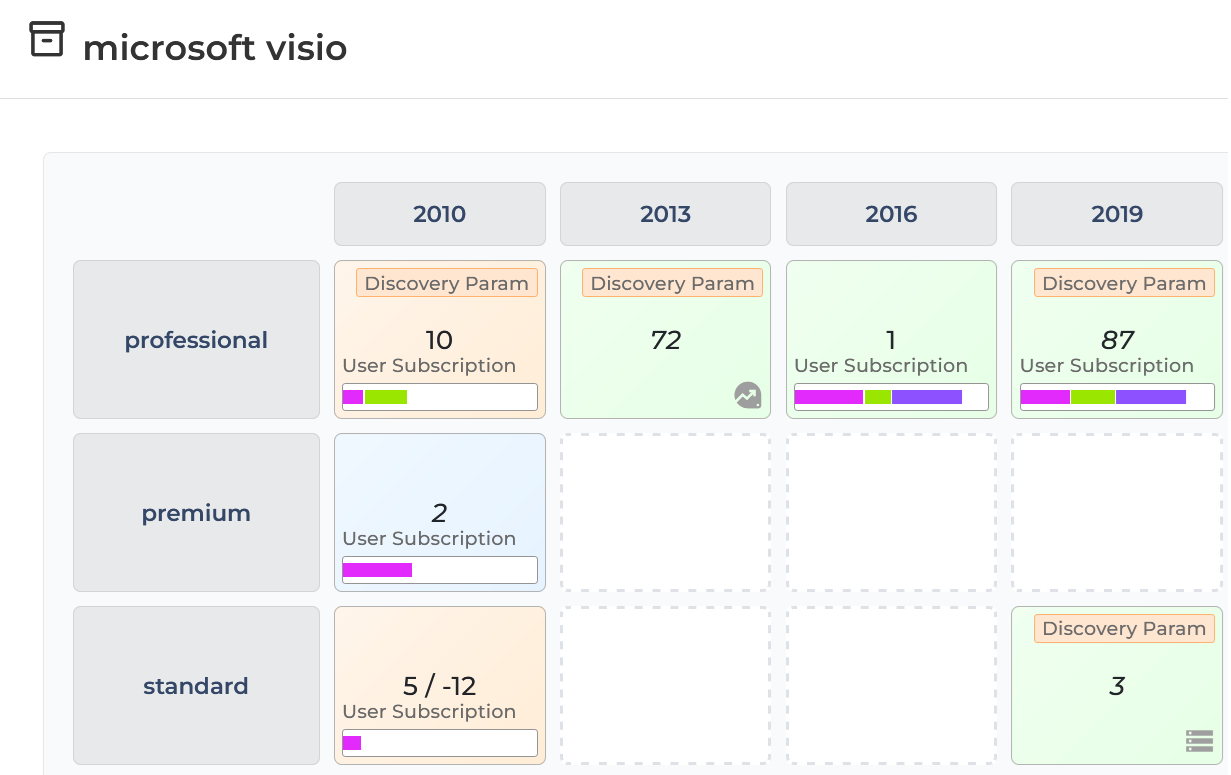Click the empty 2016 standard placeholder cell
The width and height of the screenshot is (1231, 775).
tap(891, 685)
